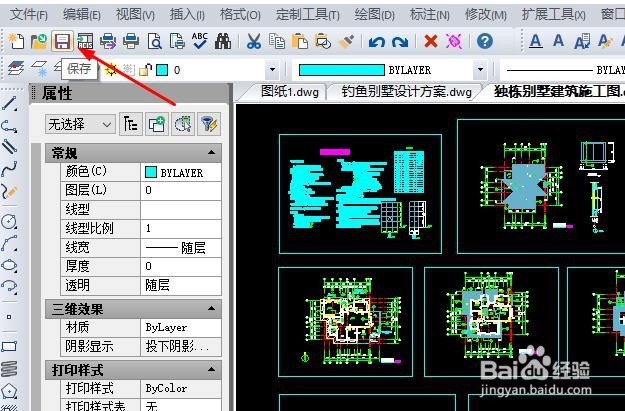Open Print Preview with the magnifier page icon
Screen dimensions: 625x411
[x=154, y=41]
